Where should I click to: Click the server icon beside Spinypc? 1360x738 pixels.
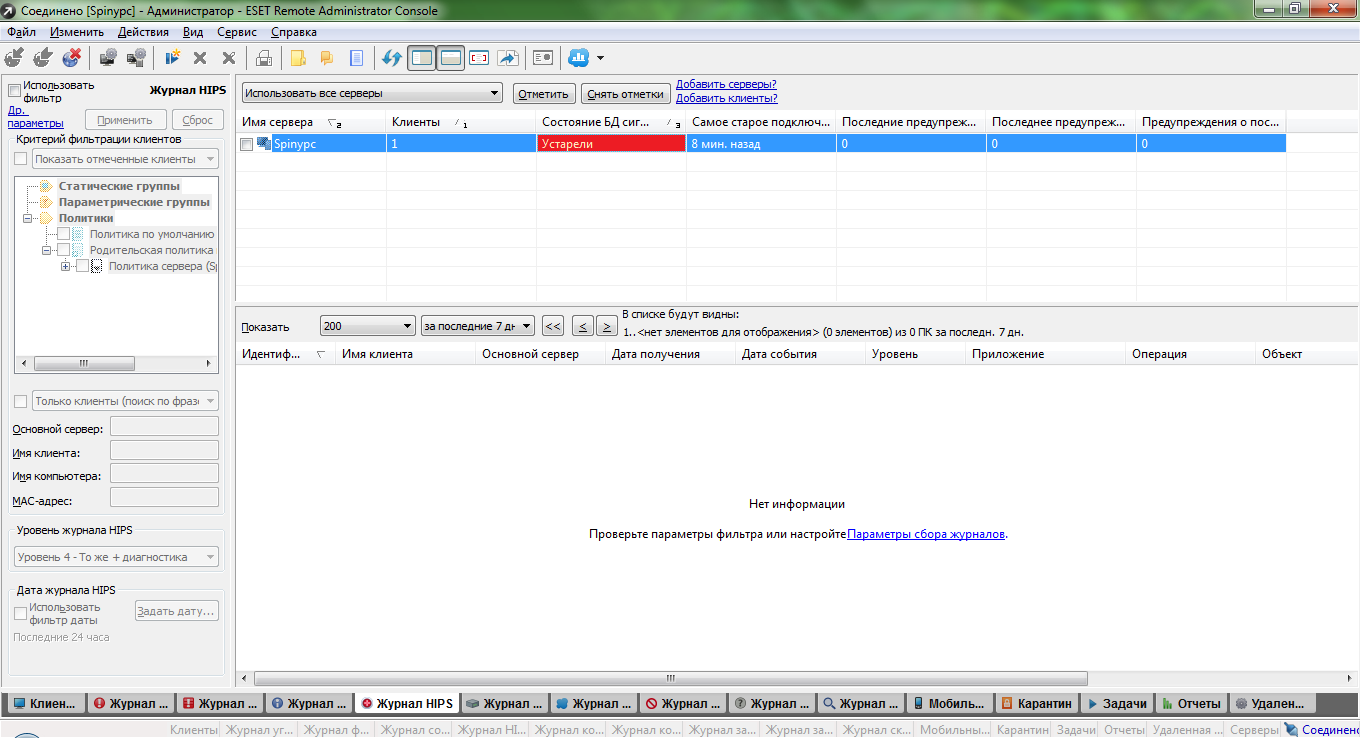[264, 144]
